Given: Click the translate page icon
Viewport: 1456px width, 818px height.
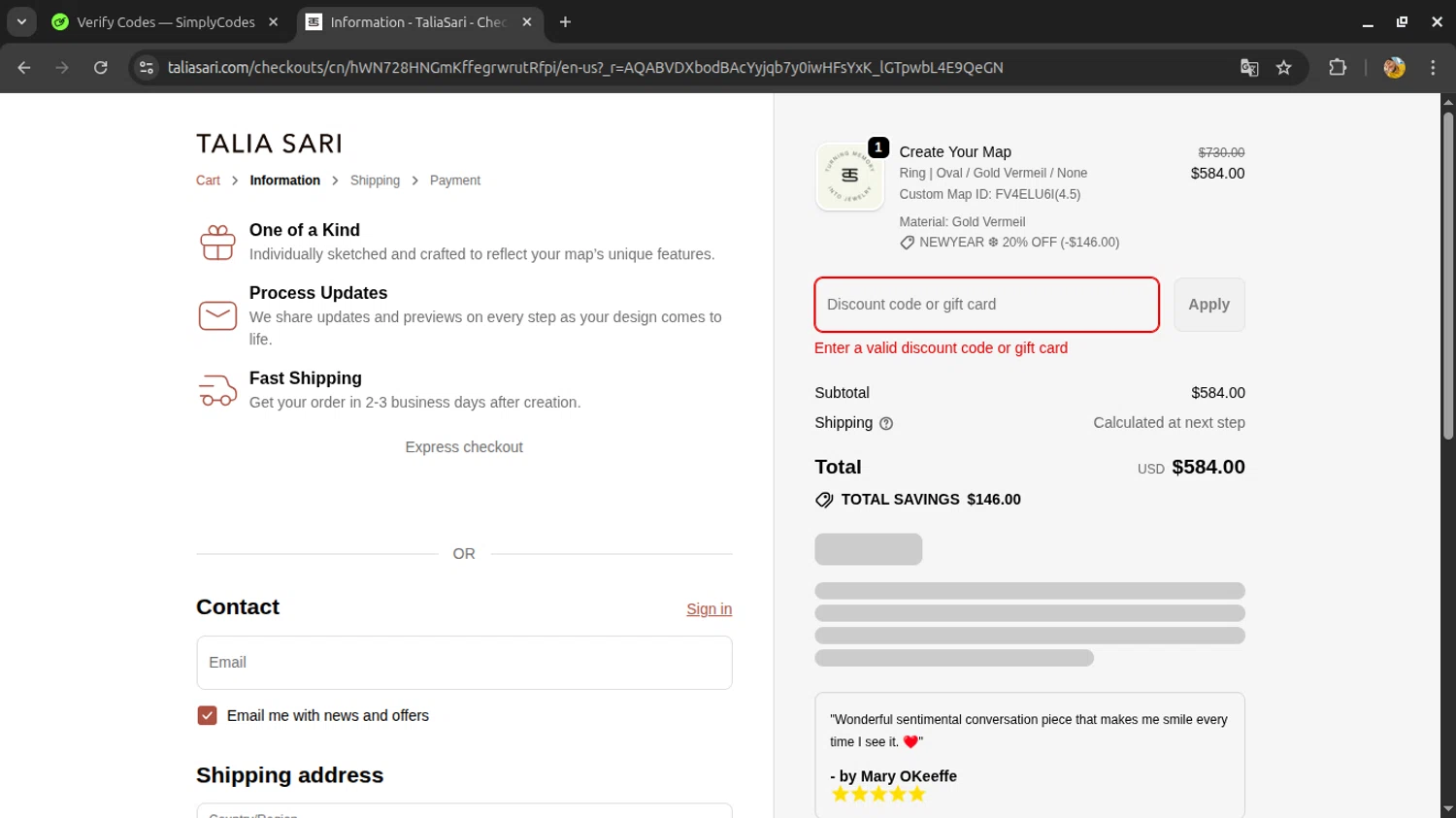Looking at the screenshot, I should (1249, 68).
